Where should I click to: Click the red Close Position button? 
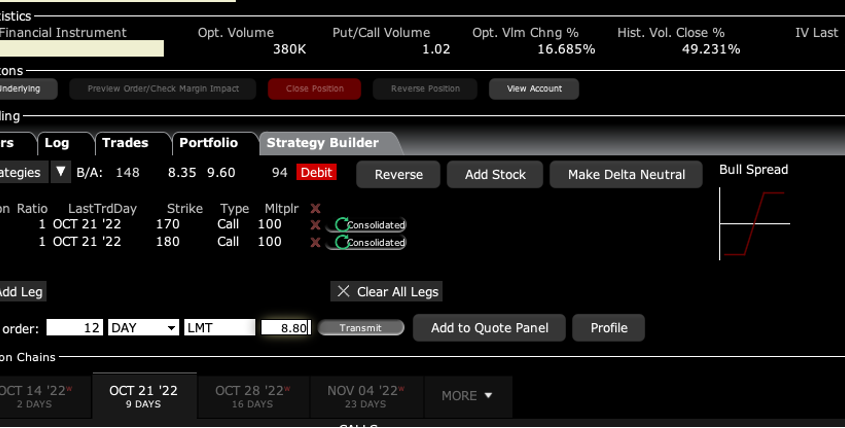(x=315, y=89)
